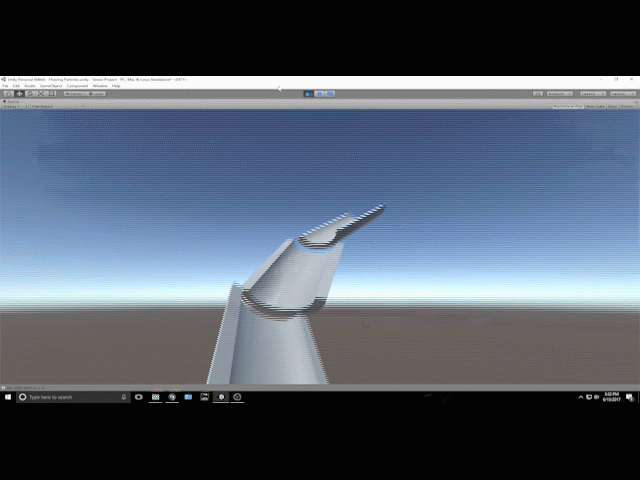Open the Layers dropdown
640x480 pixels.
coord(593,94)
